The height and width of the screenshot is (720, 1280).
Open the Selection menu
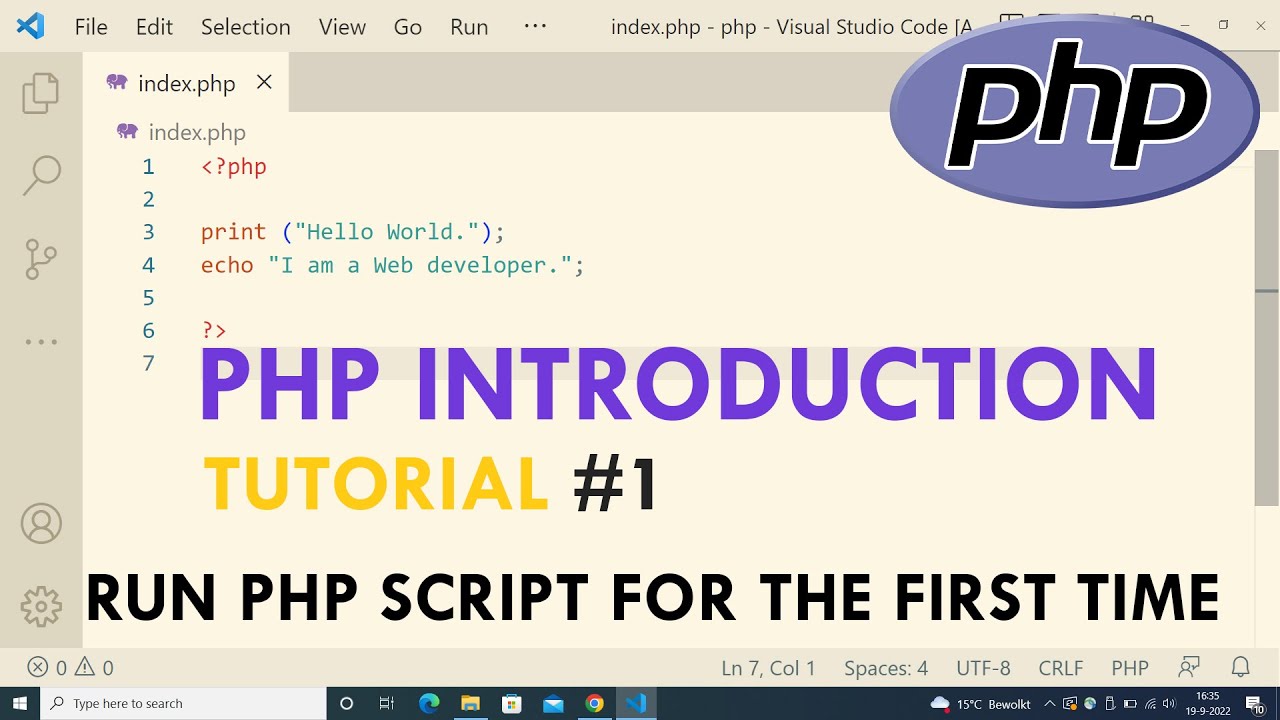coord(245,27)
